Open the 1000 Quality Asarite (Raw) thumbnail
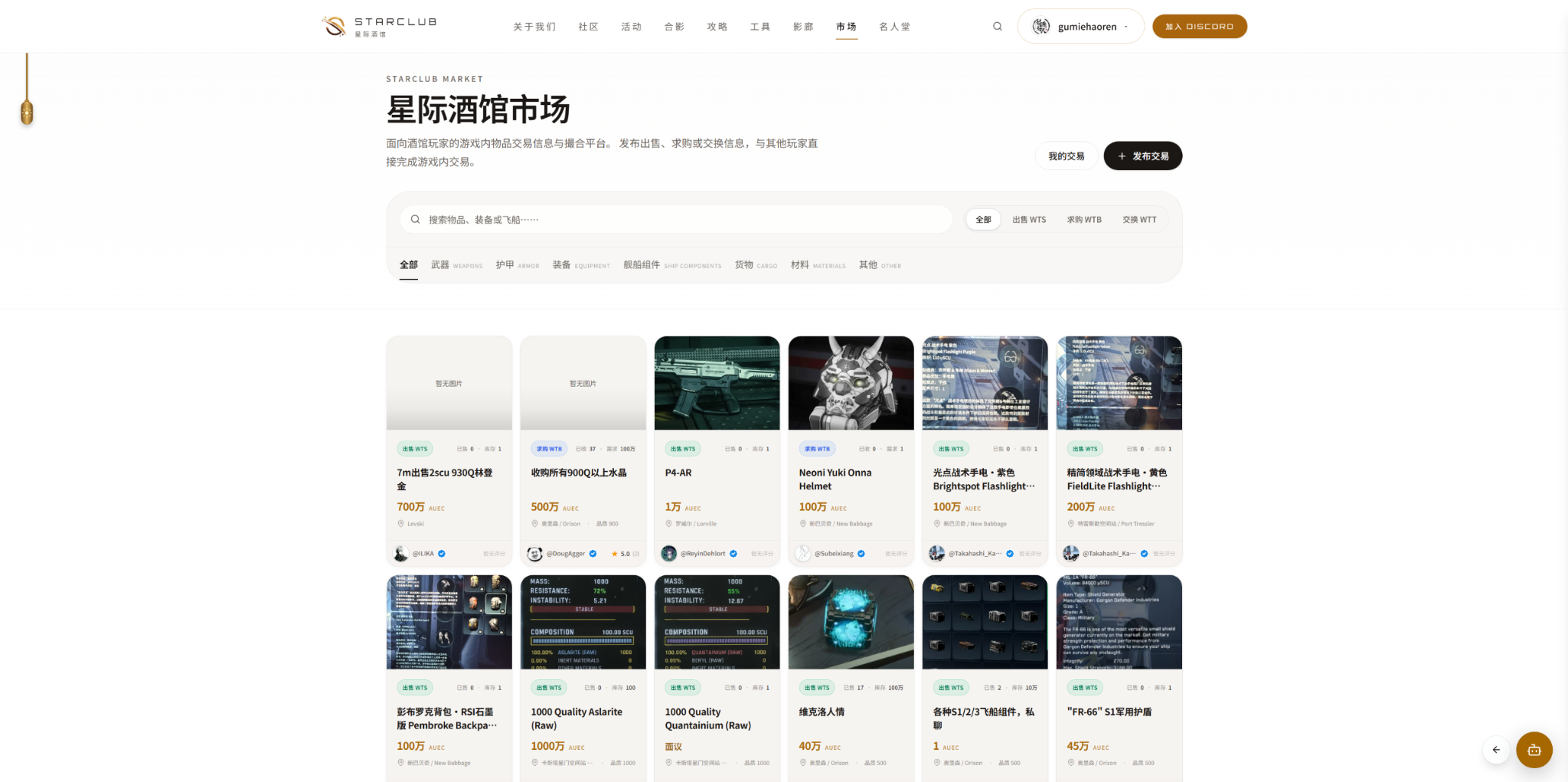The image size is (1568, 782). [583, 622]
